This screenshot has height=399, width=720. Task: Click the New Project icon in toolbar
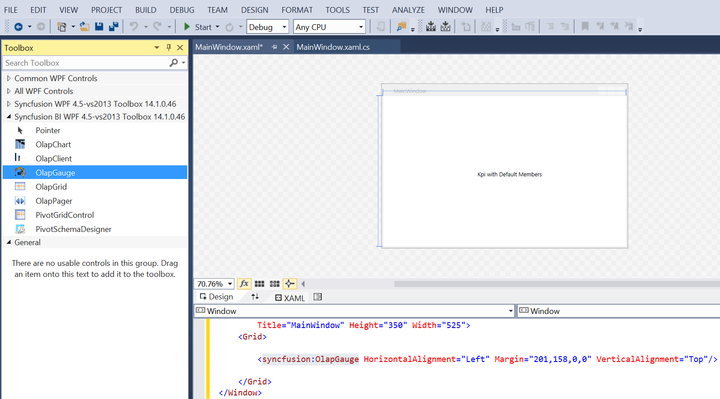coord(62,27)
